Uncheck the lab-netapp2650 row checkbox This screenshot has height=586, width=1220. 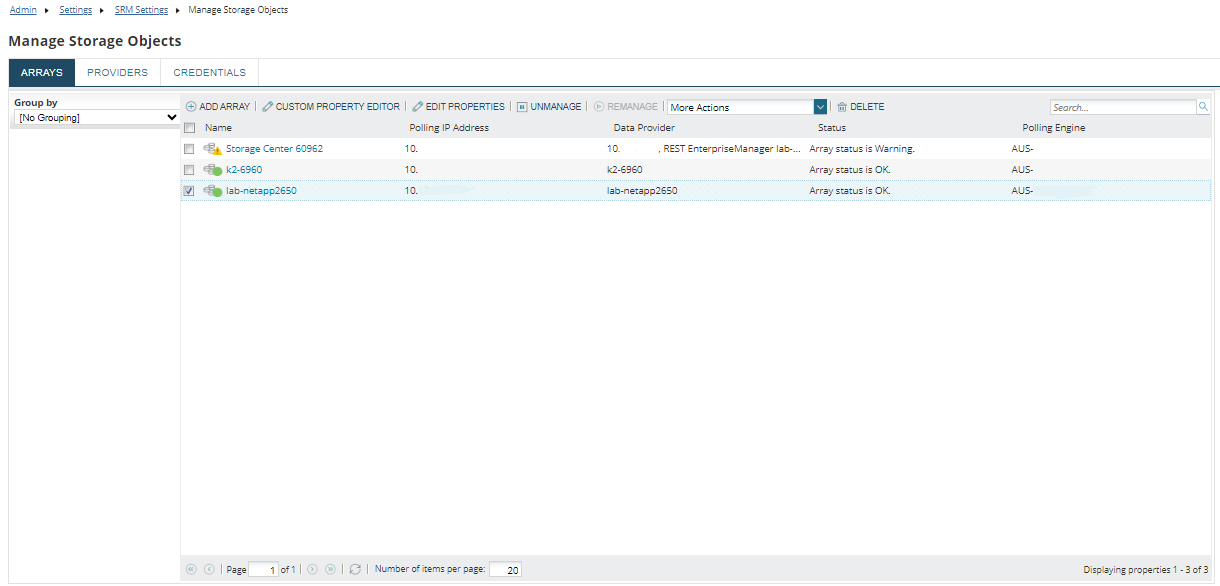tap(189, 190)
